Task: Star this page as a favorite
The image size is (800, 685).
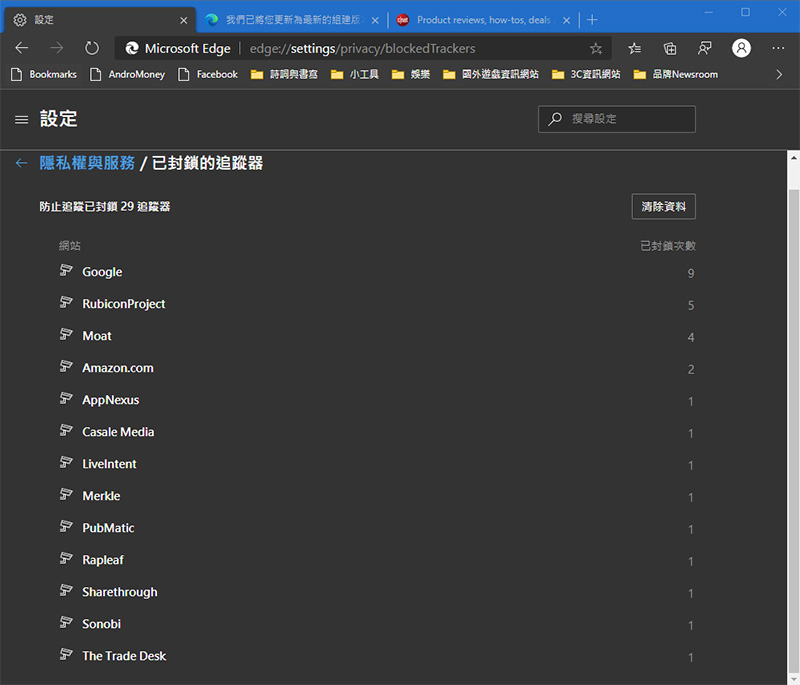Action: pyautogui.click(x=596, y=48)
